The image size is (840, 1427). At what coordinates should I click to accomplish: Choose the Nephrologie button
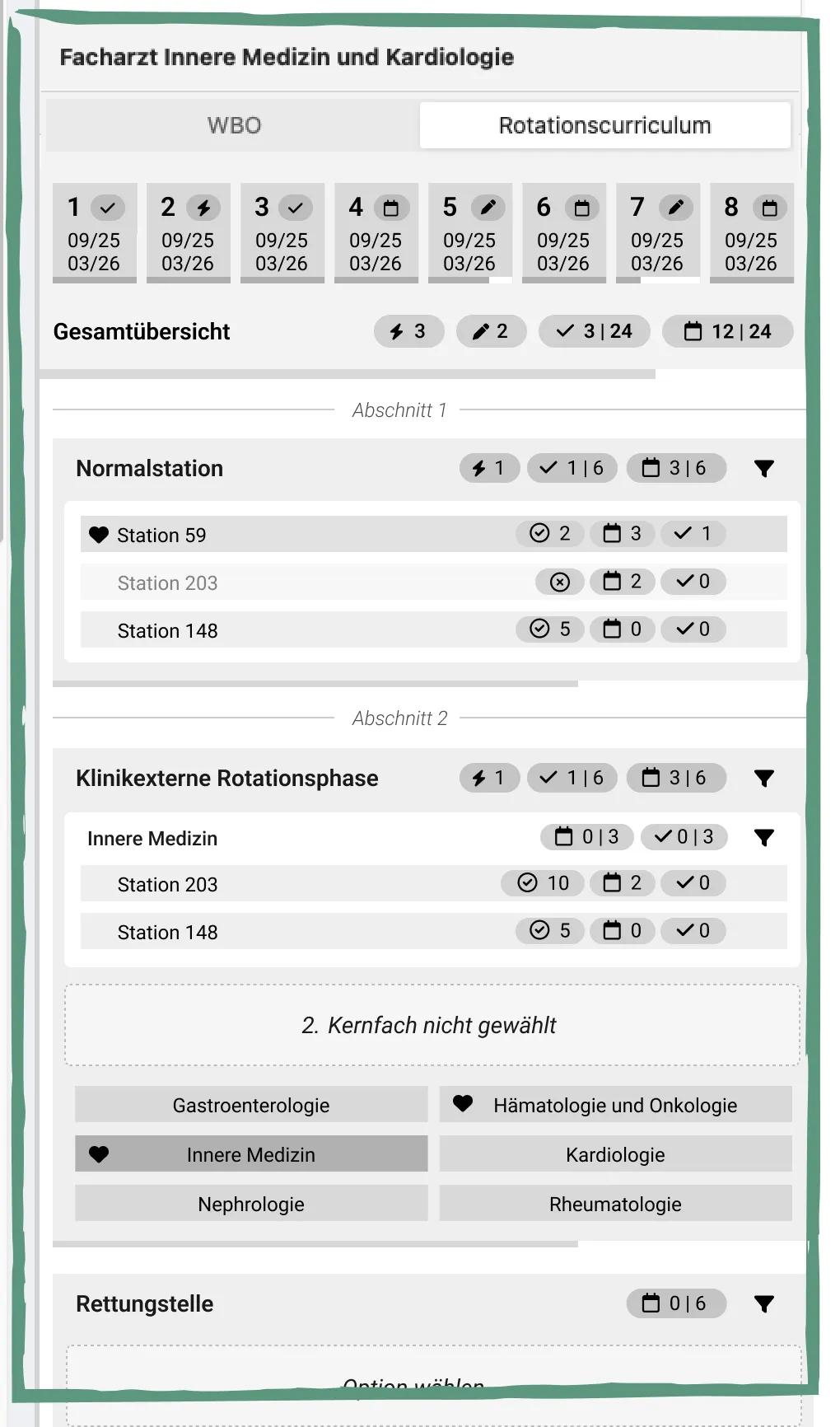pyautogui.click(x=251, y=1204)
